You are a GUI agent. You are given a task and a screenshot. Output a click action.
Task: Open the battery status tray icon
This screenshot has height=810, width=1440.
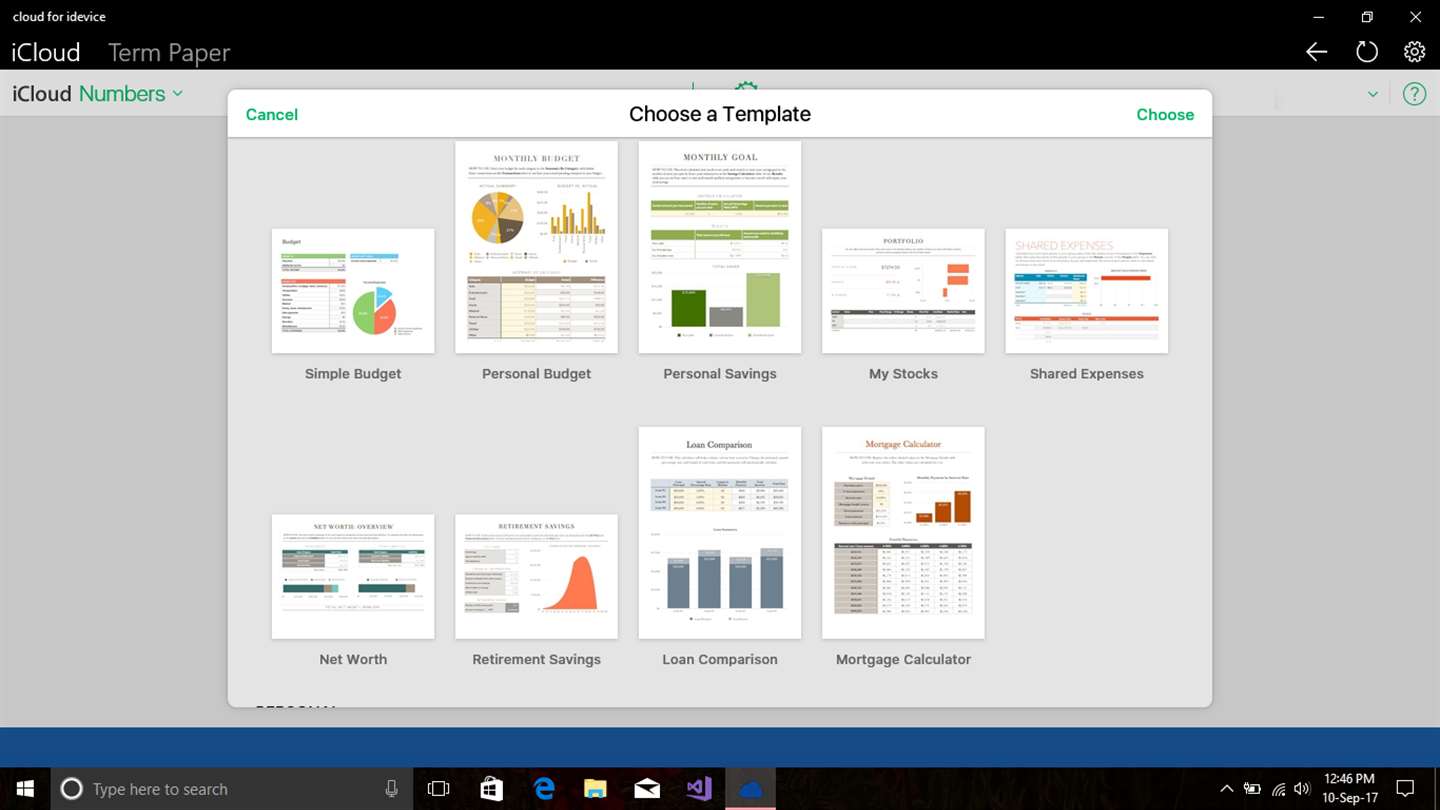click(1252, 789)
